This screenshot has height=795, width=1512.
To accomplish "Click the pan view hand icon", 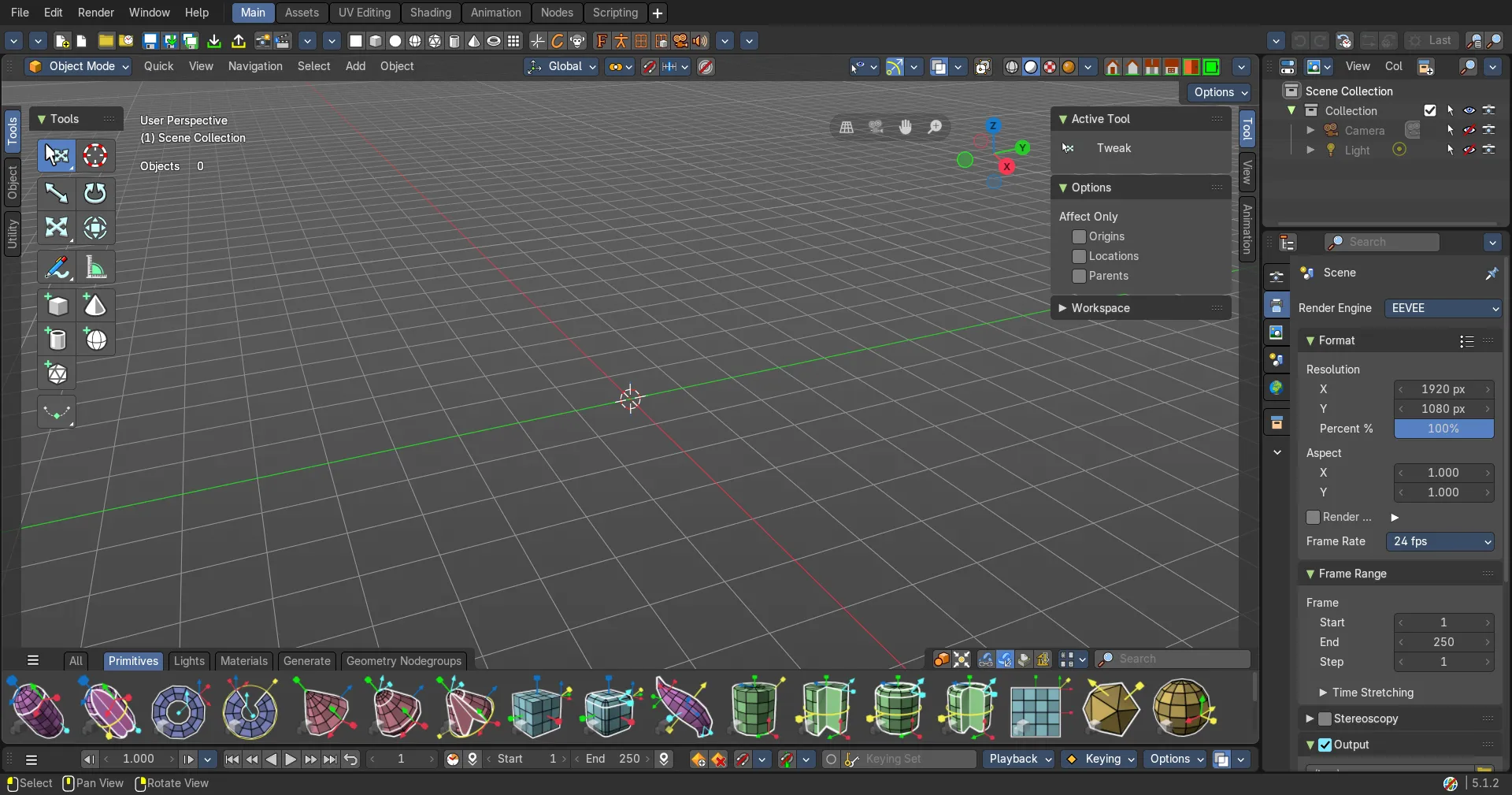I will coord(906,127).
